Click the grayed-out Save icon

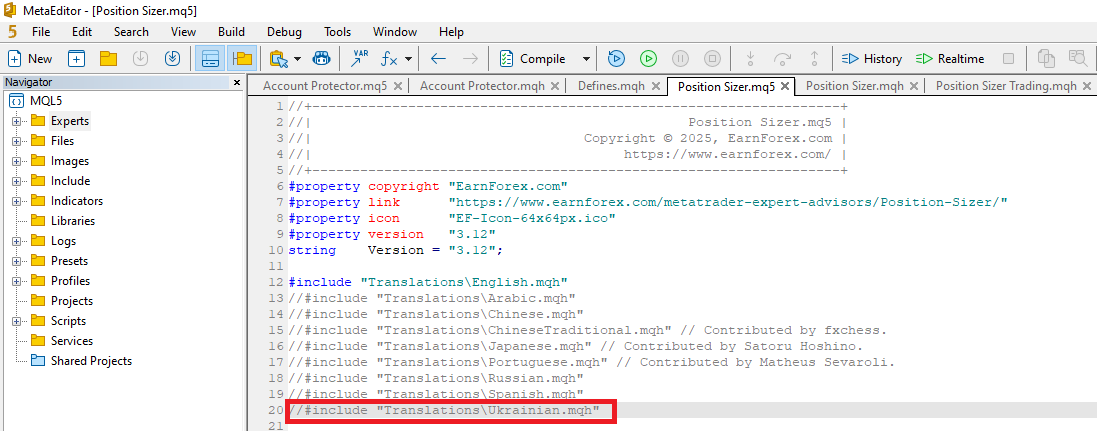pyautogui.click(x=140, y=59)
